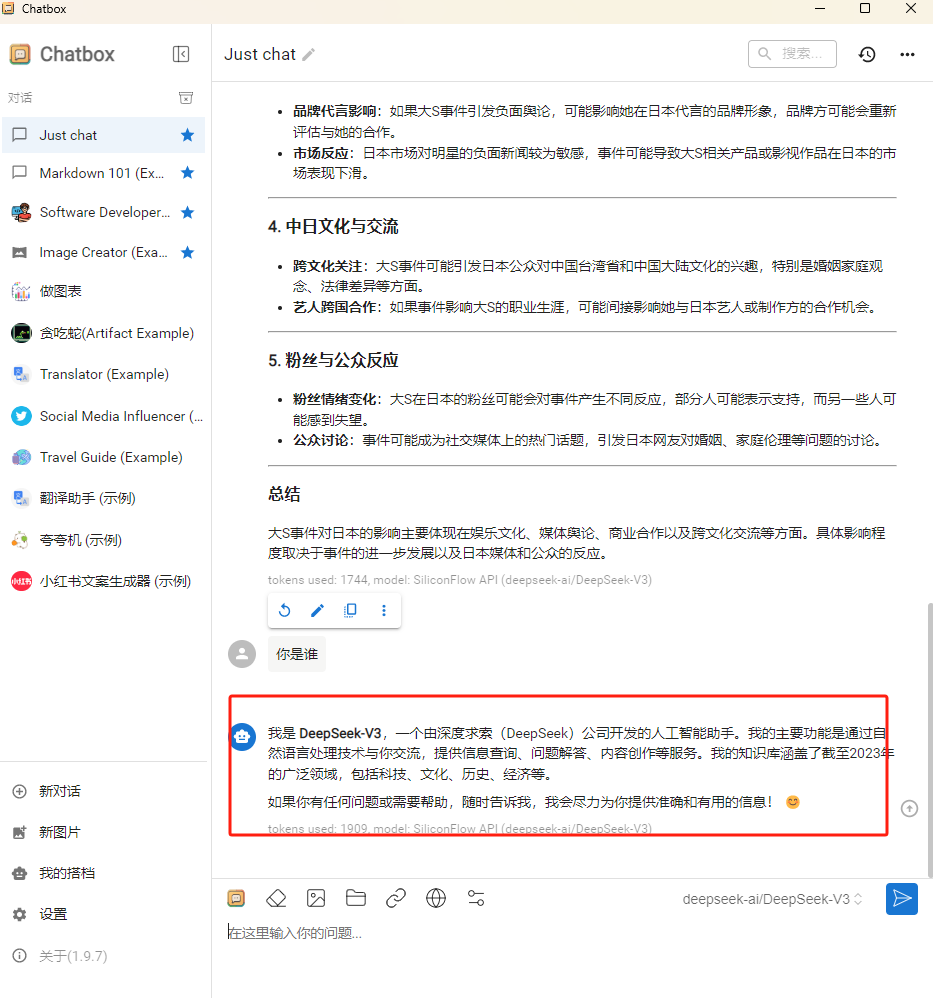Open Image Creator conversation
The width and height of the screenshot is (933, 998).
103,252
